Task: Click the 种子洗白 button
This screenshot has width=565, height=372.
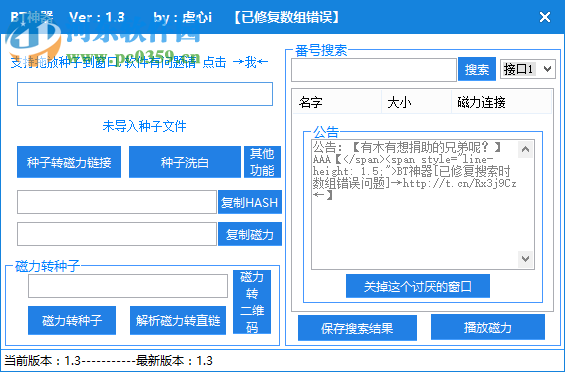Action: 185,162
